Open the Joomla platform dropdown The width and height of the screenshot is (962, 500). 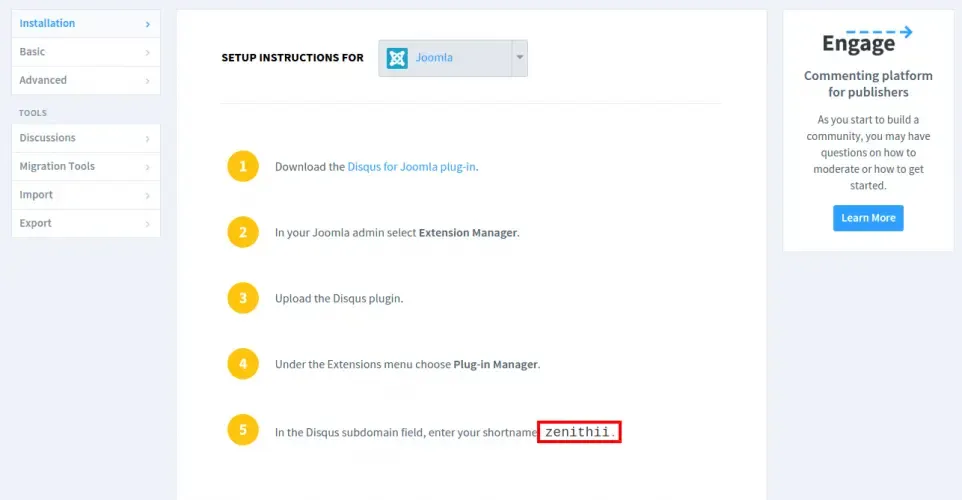[x=453, y=58]
